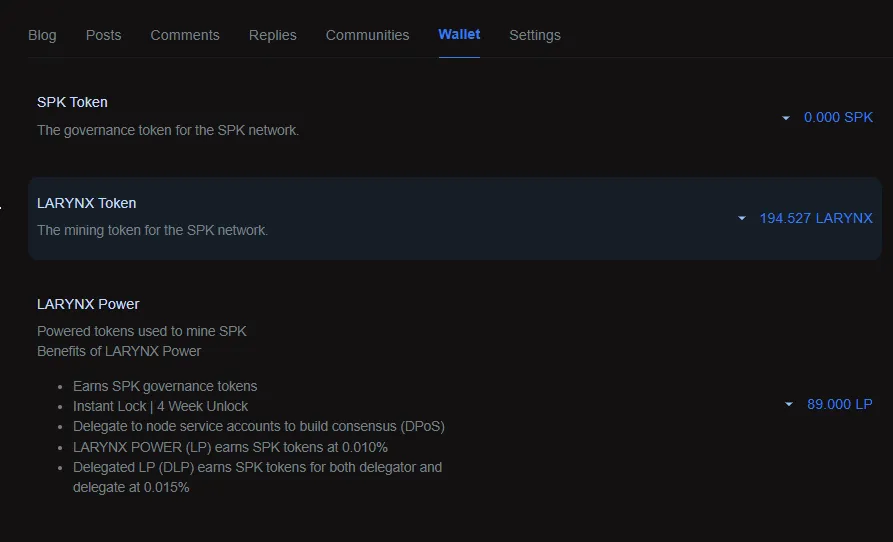893x542 pixels.
Task: Click 'The mining token for the SPK network.'
Action: coord(153,231)
